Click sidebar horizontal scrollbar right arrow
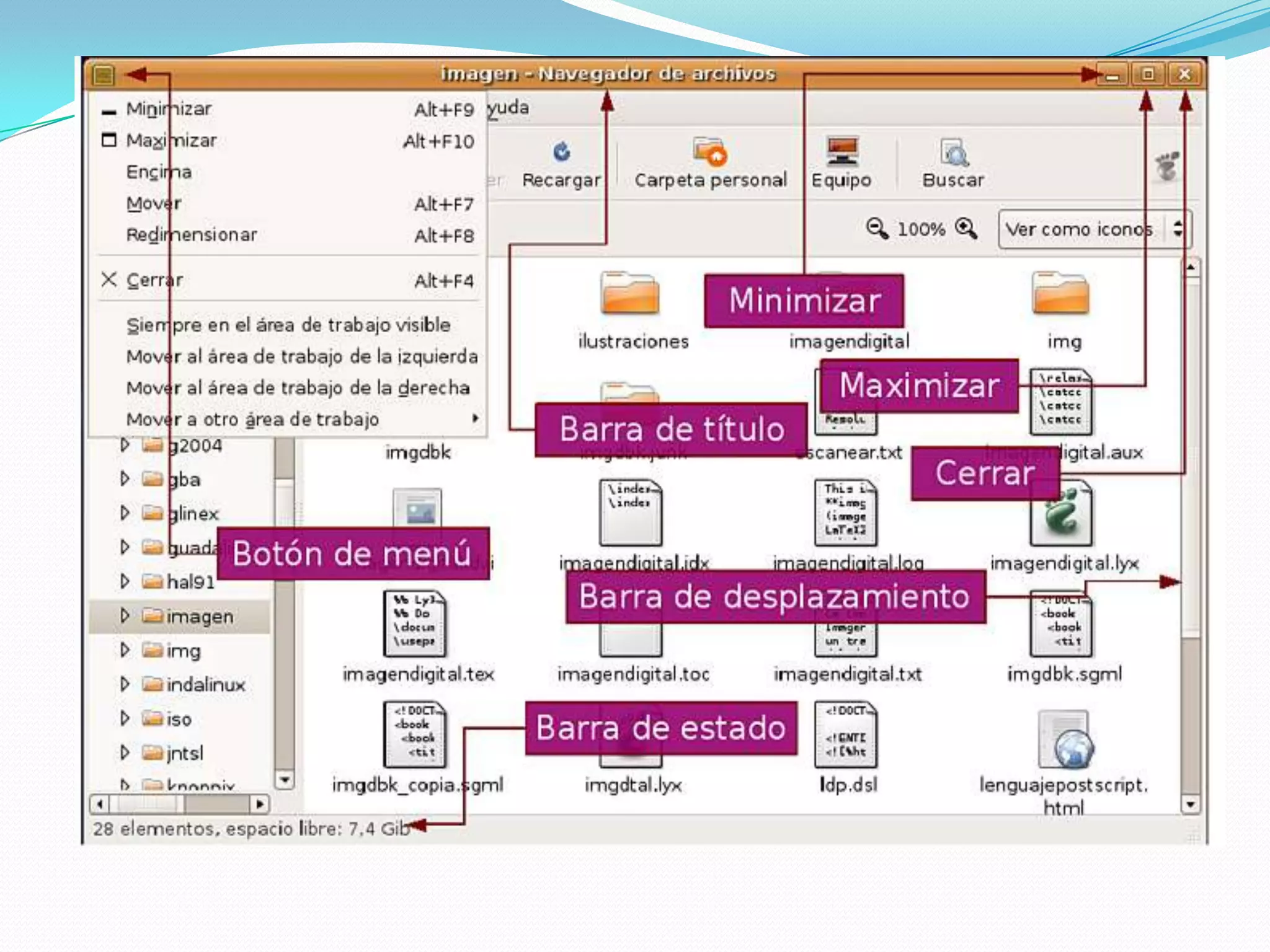 [x=260, y=804]
